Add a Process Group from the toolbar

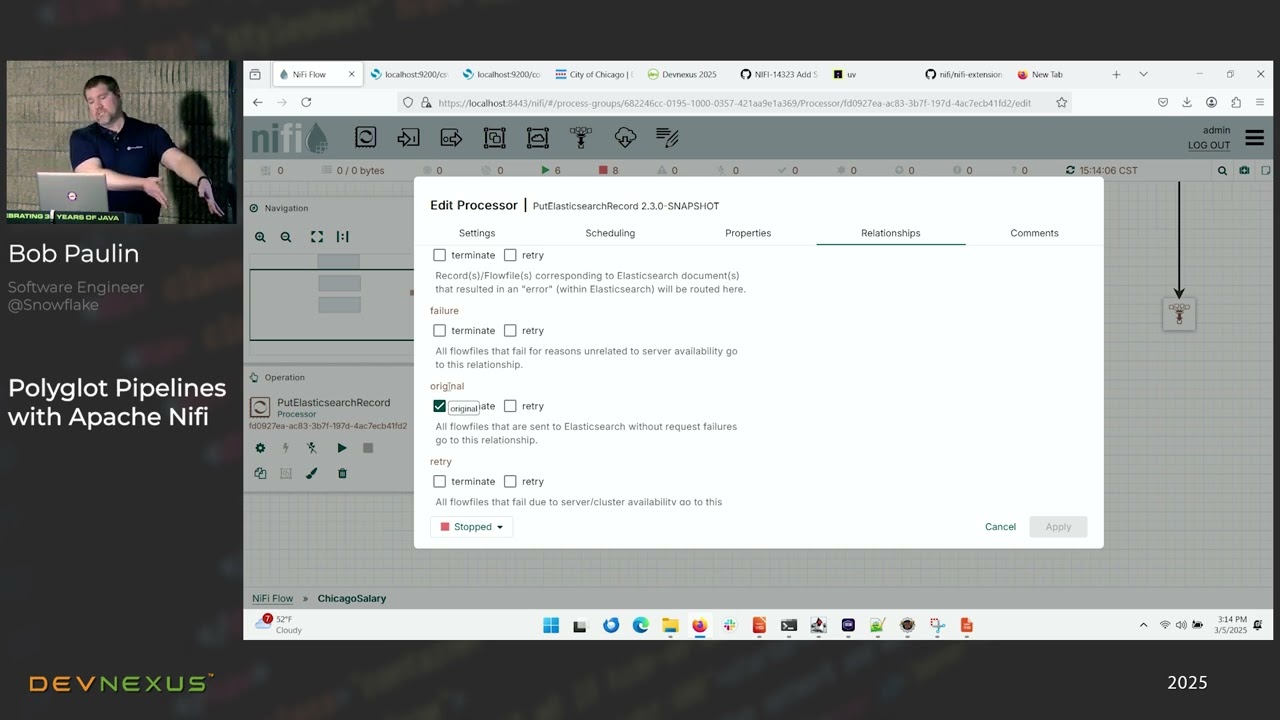click(x=494, y=138)
